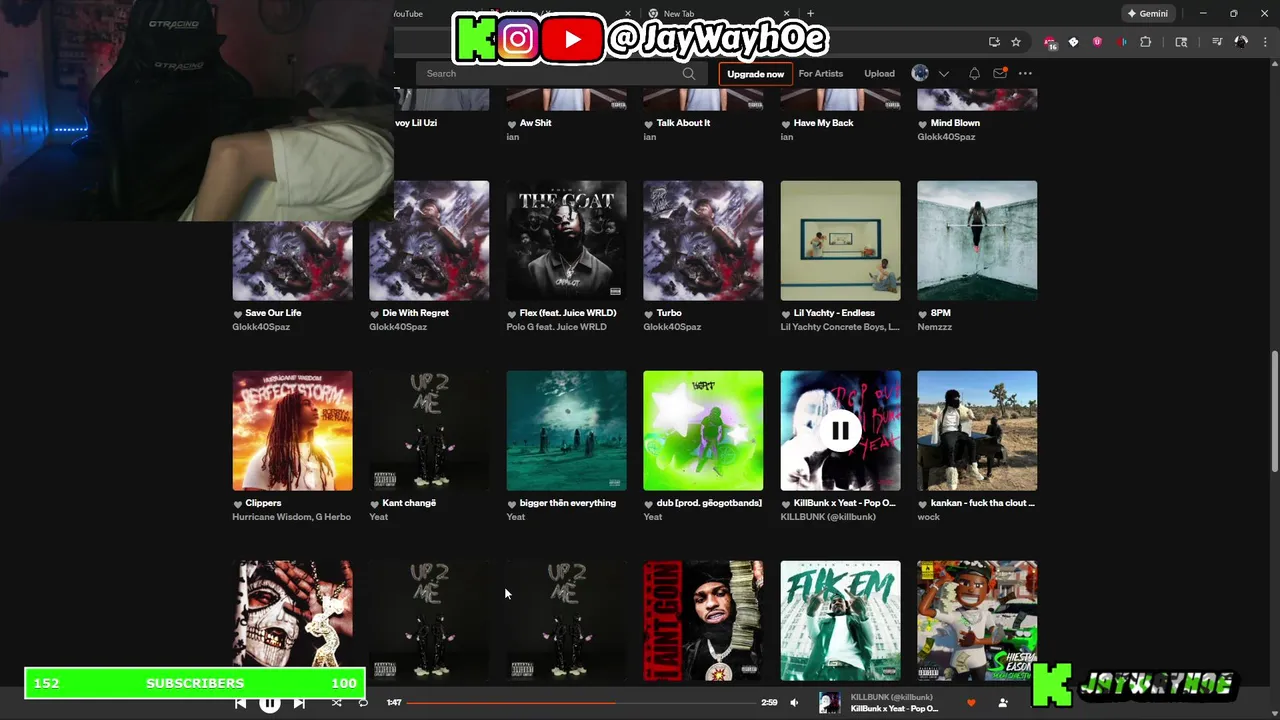Open the kankan - fuck tha clout title
Viewport: 1280px width, 720px height.
coord(983,503)
